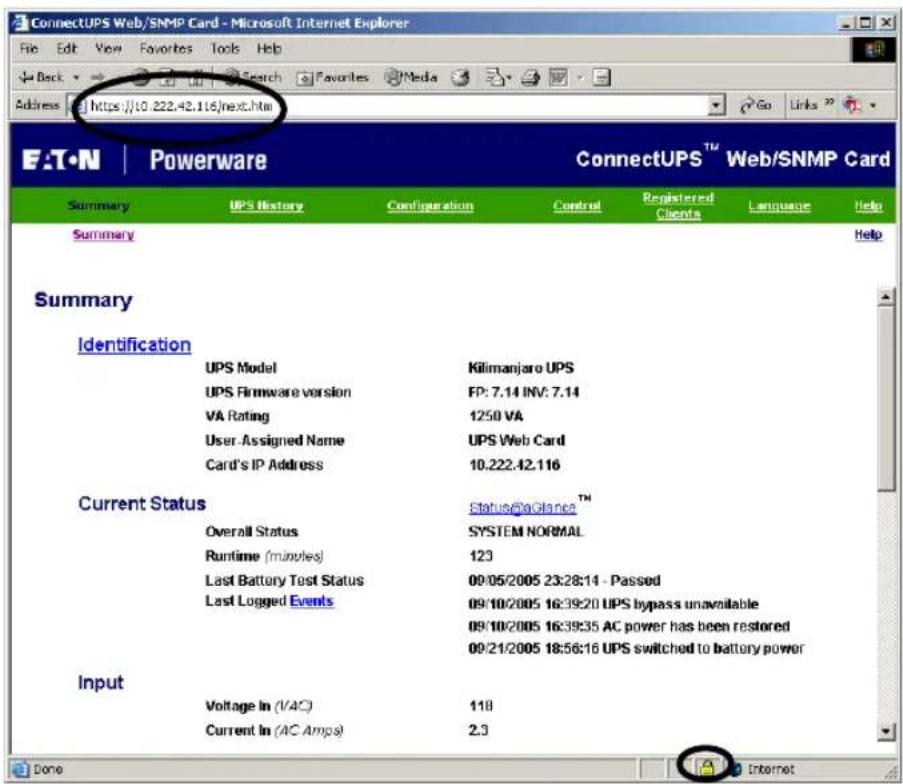The width and height of the screenshot is (903, 784).
Task: Expand the Links toolbar chevron
Action: pyautogui.click(x=829, y=103)
